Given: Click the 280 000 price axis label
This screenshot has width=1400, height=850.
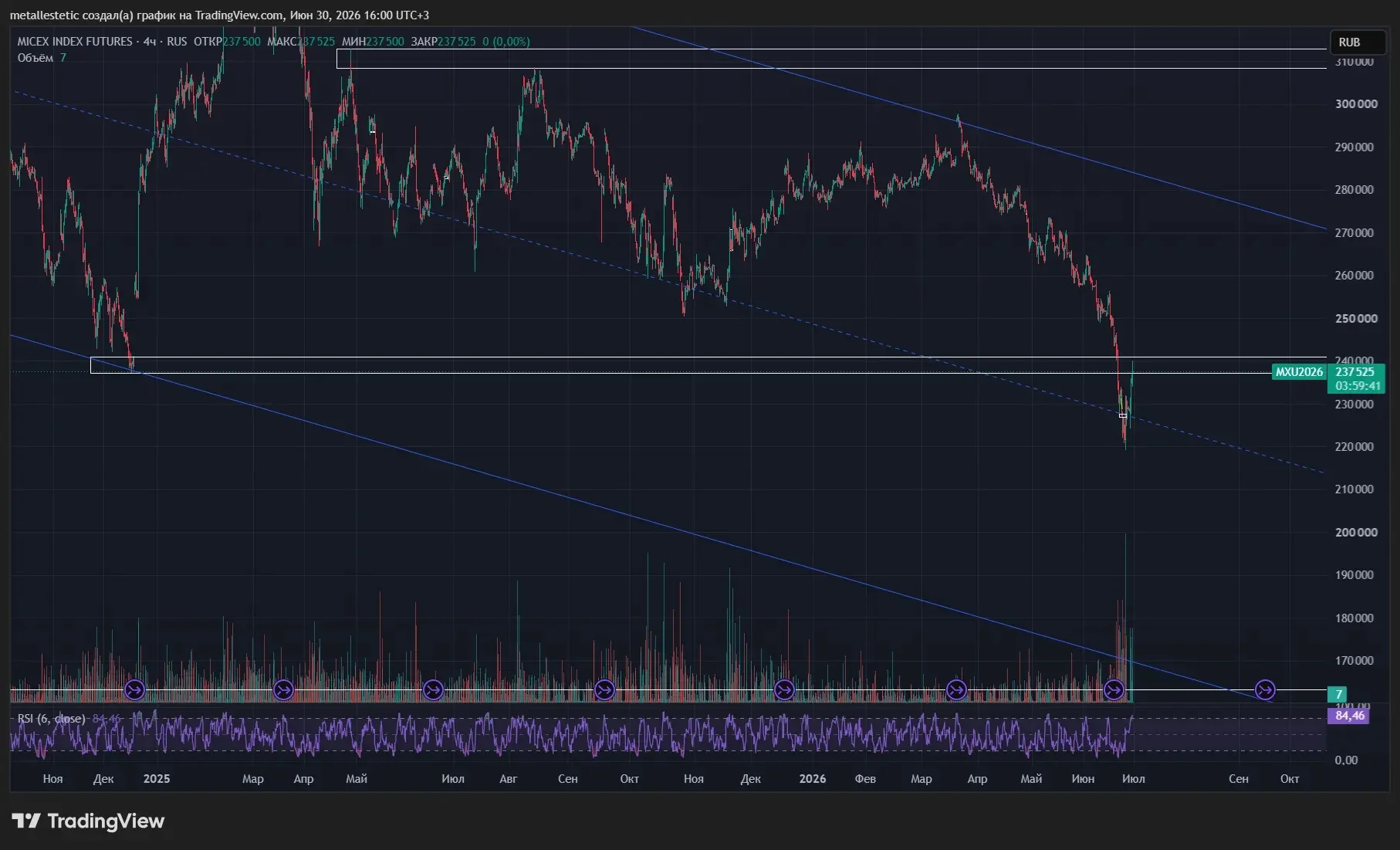Looking at the screenshot, I should point(1354,190).
